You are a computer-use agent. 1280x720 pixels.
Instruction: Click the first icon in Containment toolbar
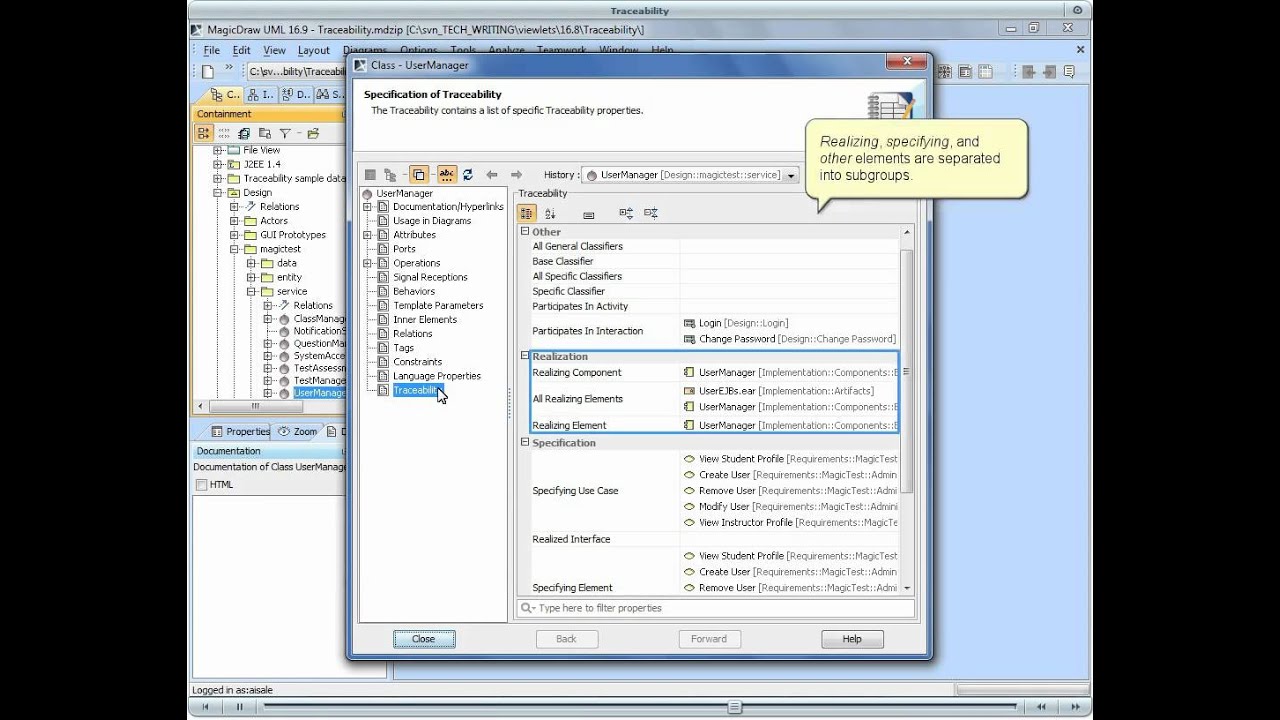point(204,133)
